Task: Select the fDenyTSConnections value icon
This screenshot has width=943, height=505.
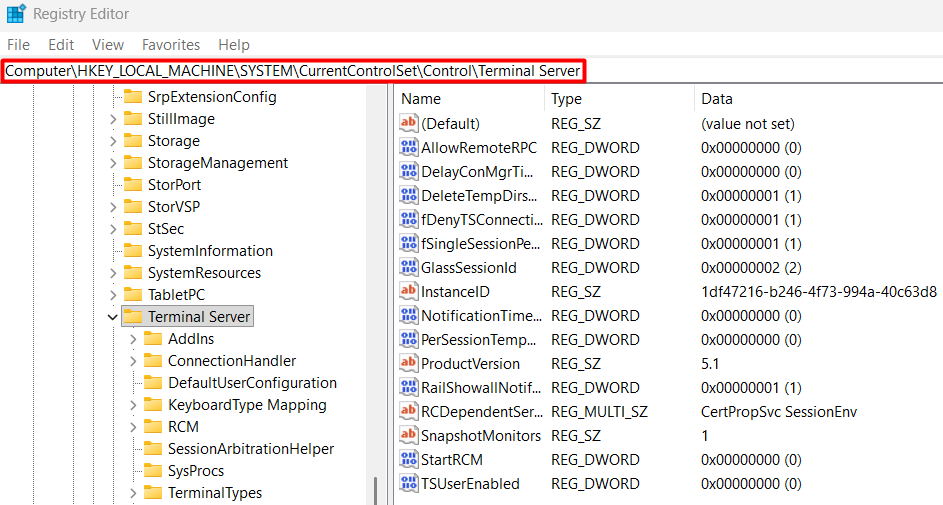Action: coord(408,220)
